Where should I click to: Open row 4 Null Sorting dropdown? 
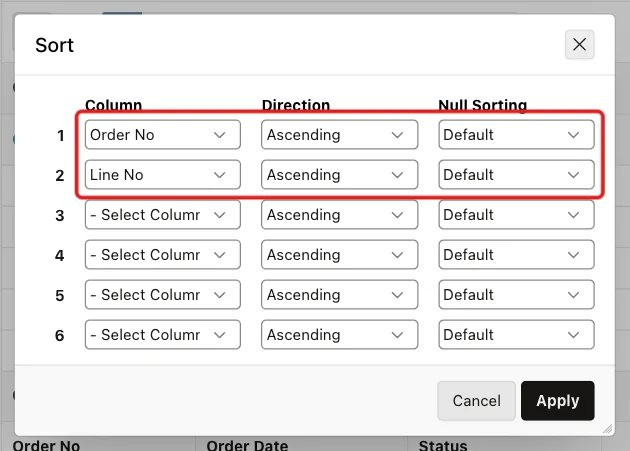[x=516, y=254]
